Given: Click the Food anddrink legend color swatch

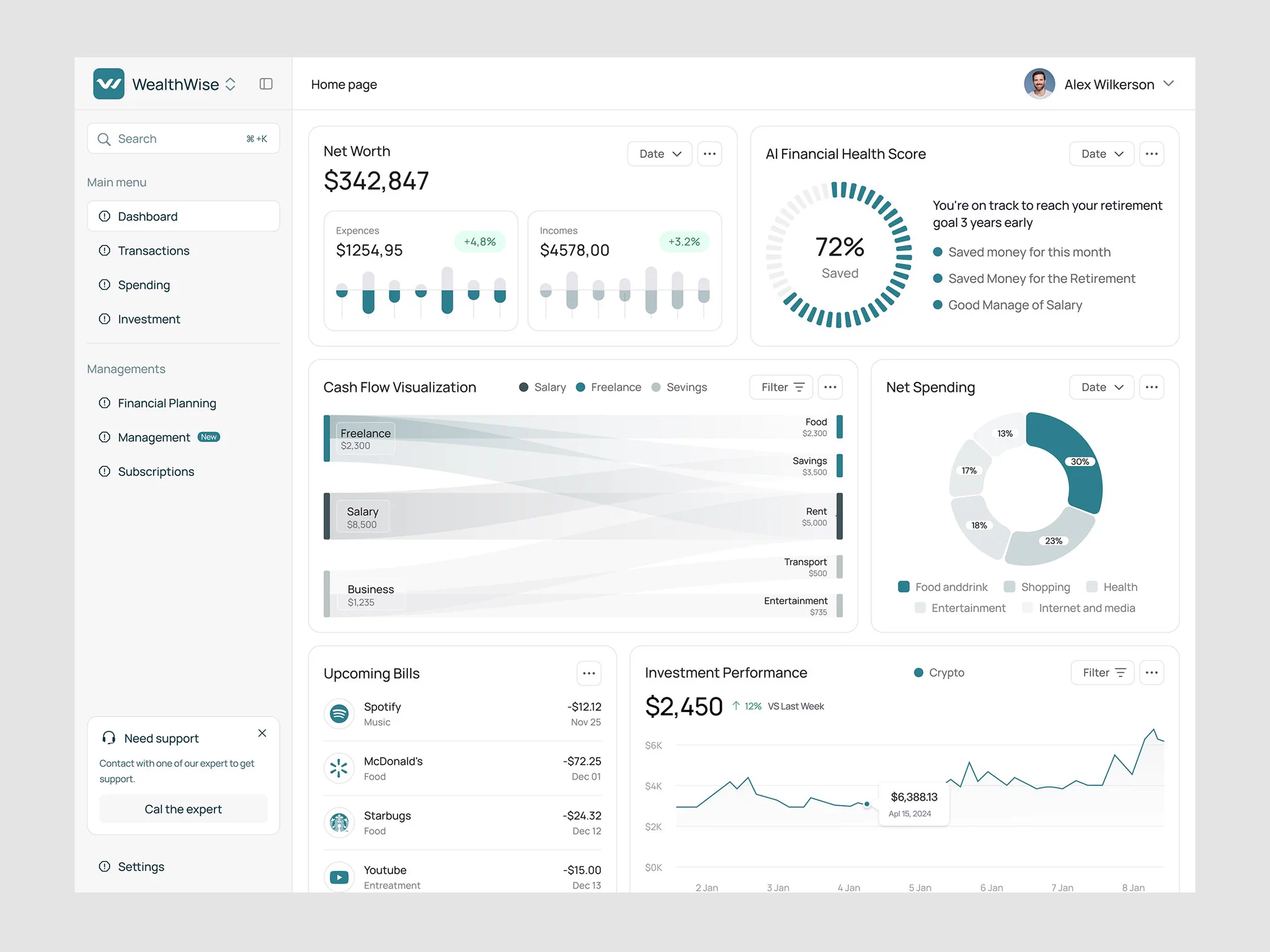Looking at the screenshot, I should coord(904,587).
